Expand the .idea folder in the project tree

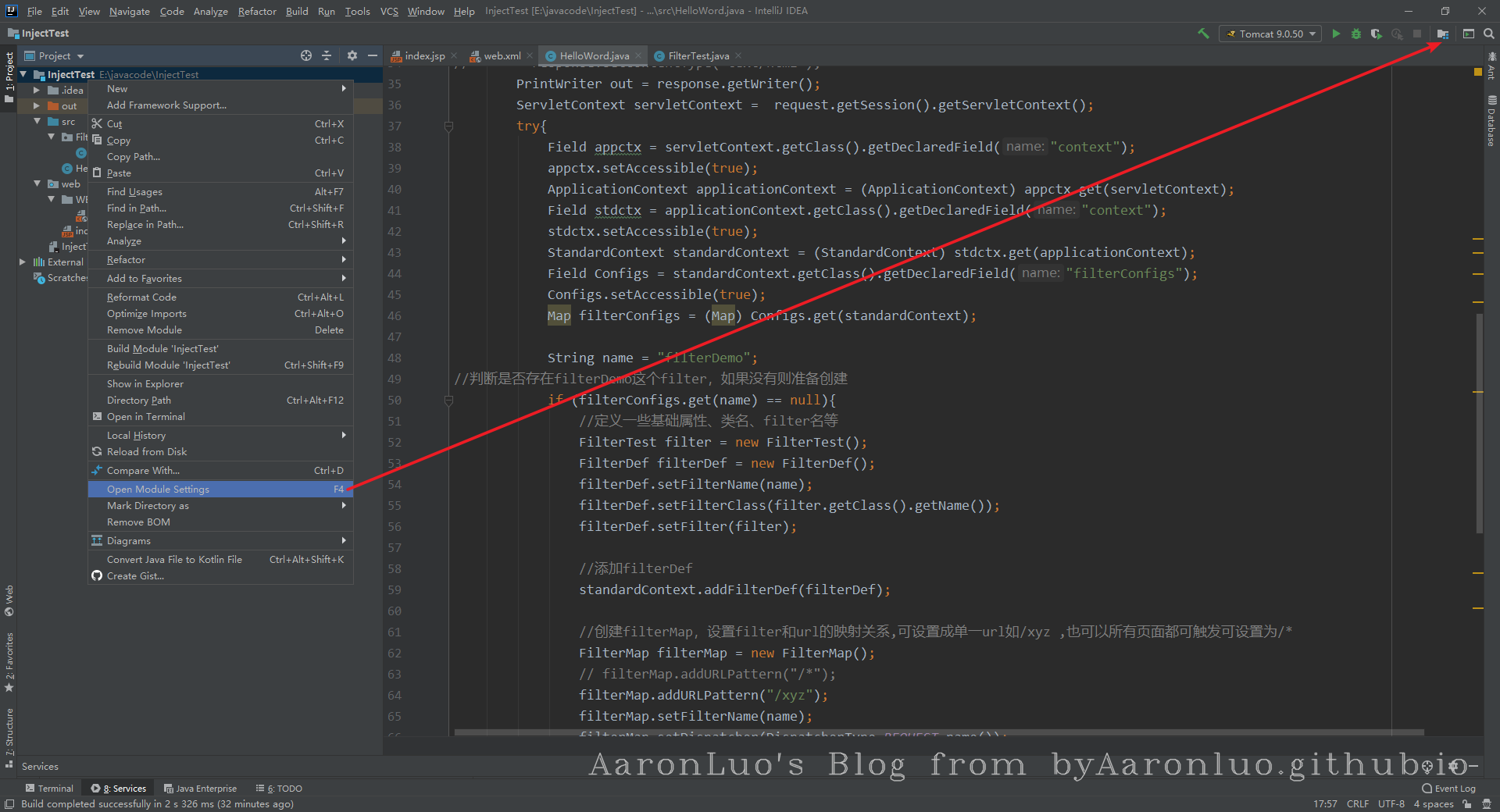(x=37, y=91)
